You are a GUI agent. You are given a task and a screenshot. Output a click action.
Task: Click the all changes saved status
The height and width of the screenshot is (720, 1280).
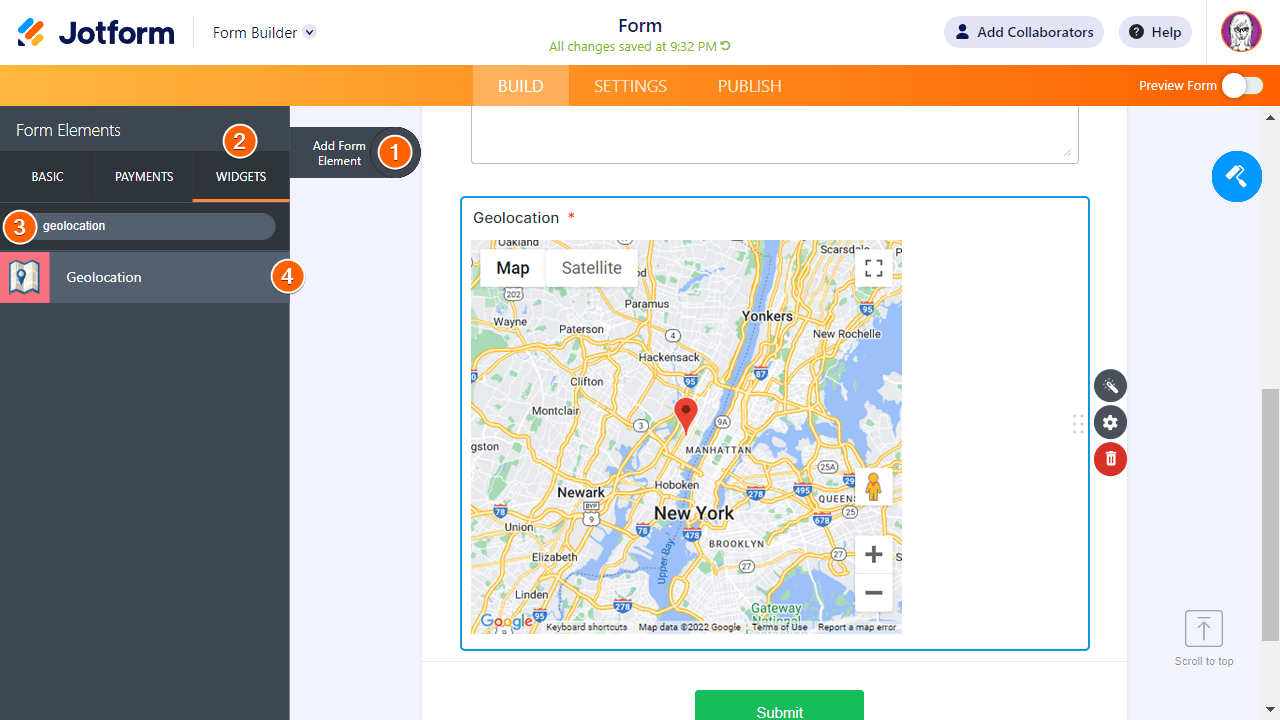point(640,47)
